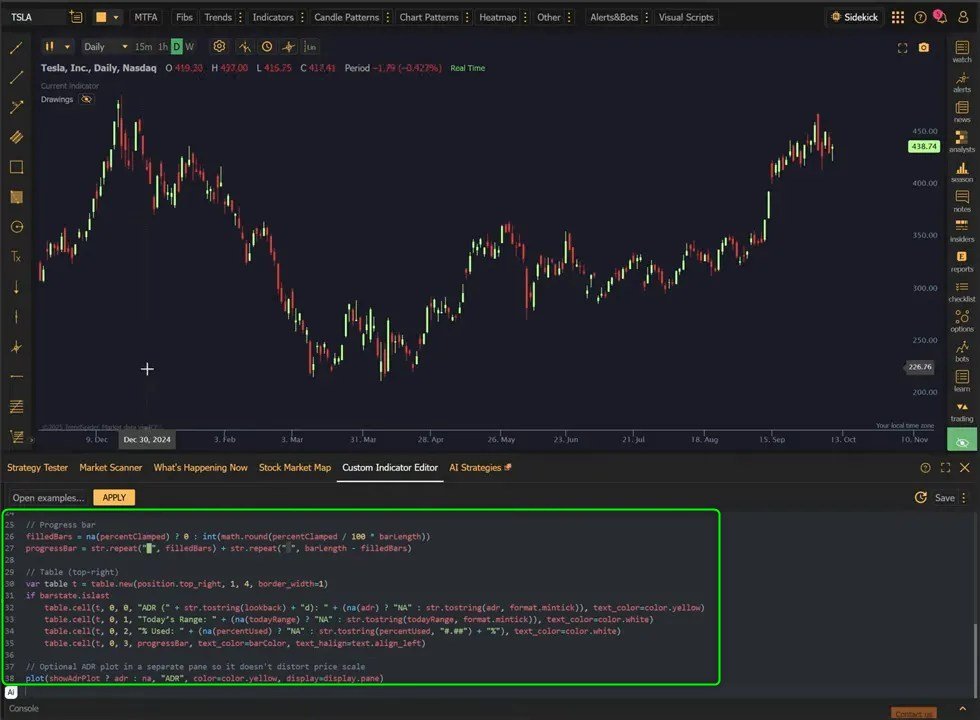Open What's Happening Now tab
This screenshot has height=720, width=980.
pos(201,468)
